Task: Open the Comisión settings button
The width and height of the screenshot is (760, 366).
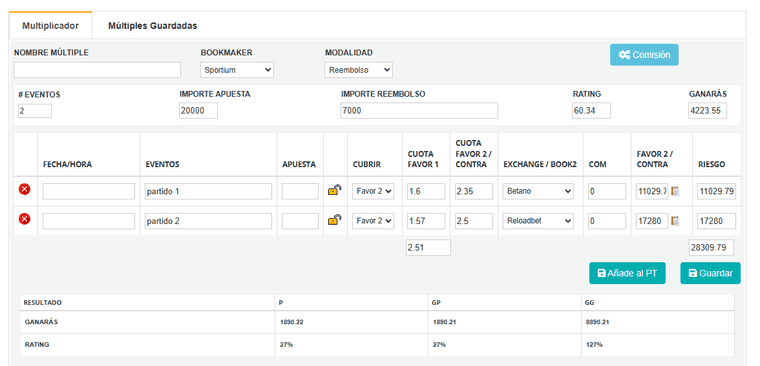Action: coord(644,55)
